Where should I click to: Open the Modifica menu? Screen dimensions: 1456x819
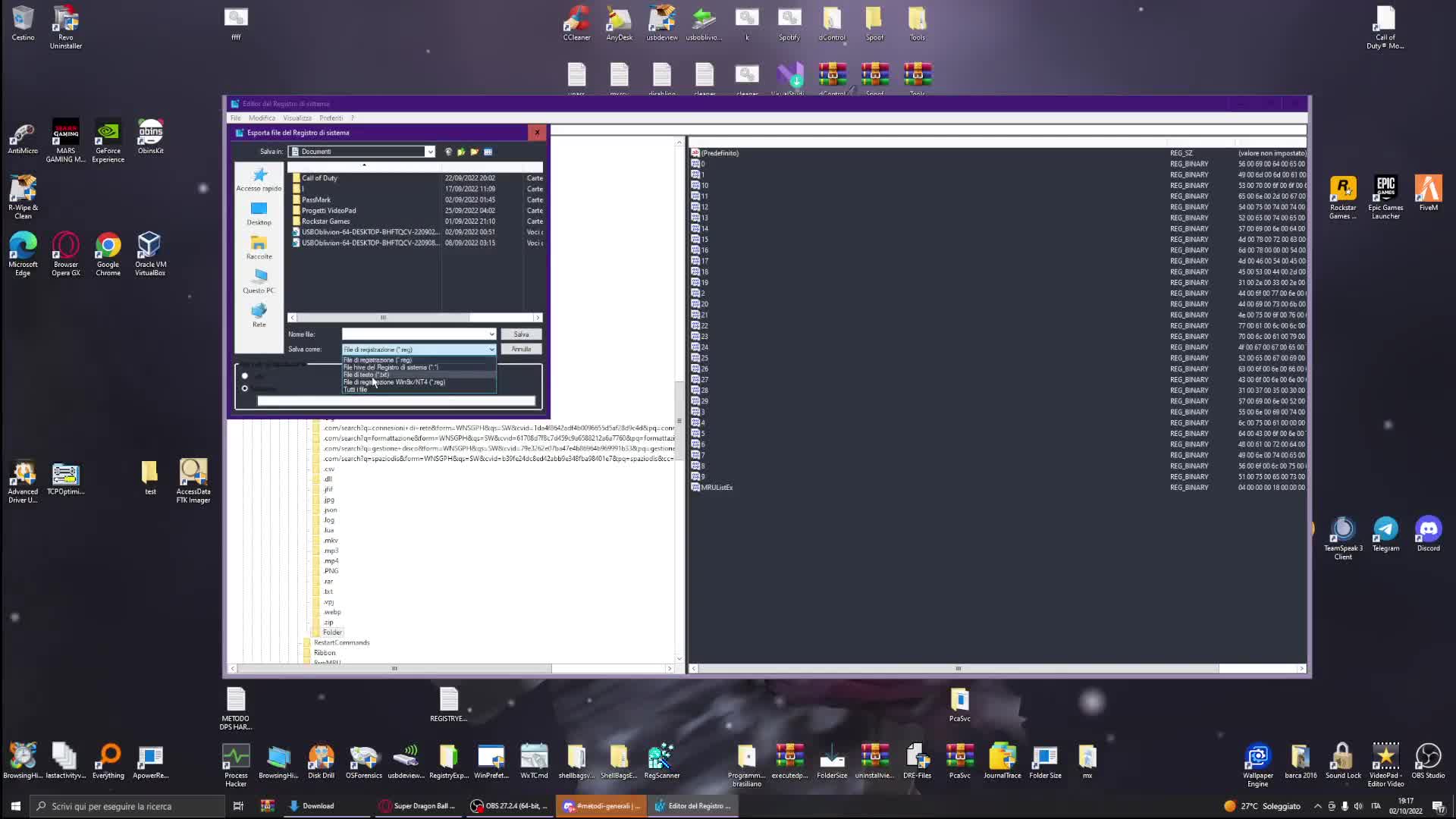pos(262,118)
